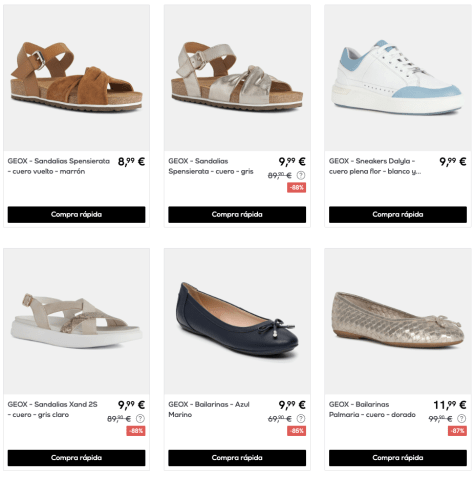Click the -87% discount badge on Palmaria
475x479 pixels.
457,431
